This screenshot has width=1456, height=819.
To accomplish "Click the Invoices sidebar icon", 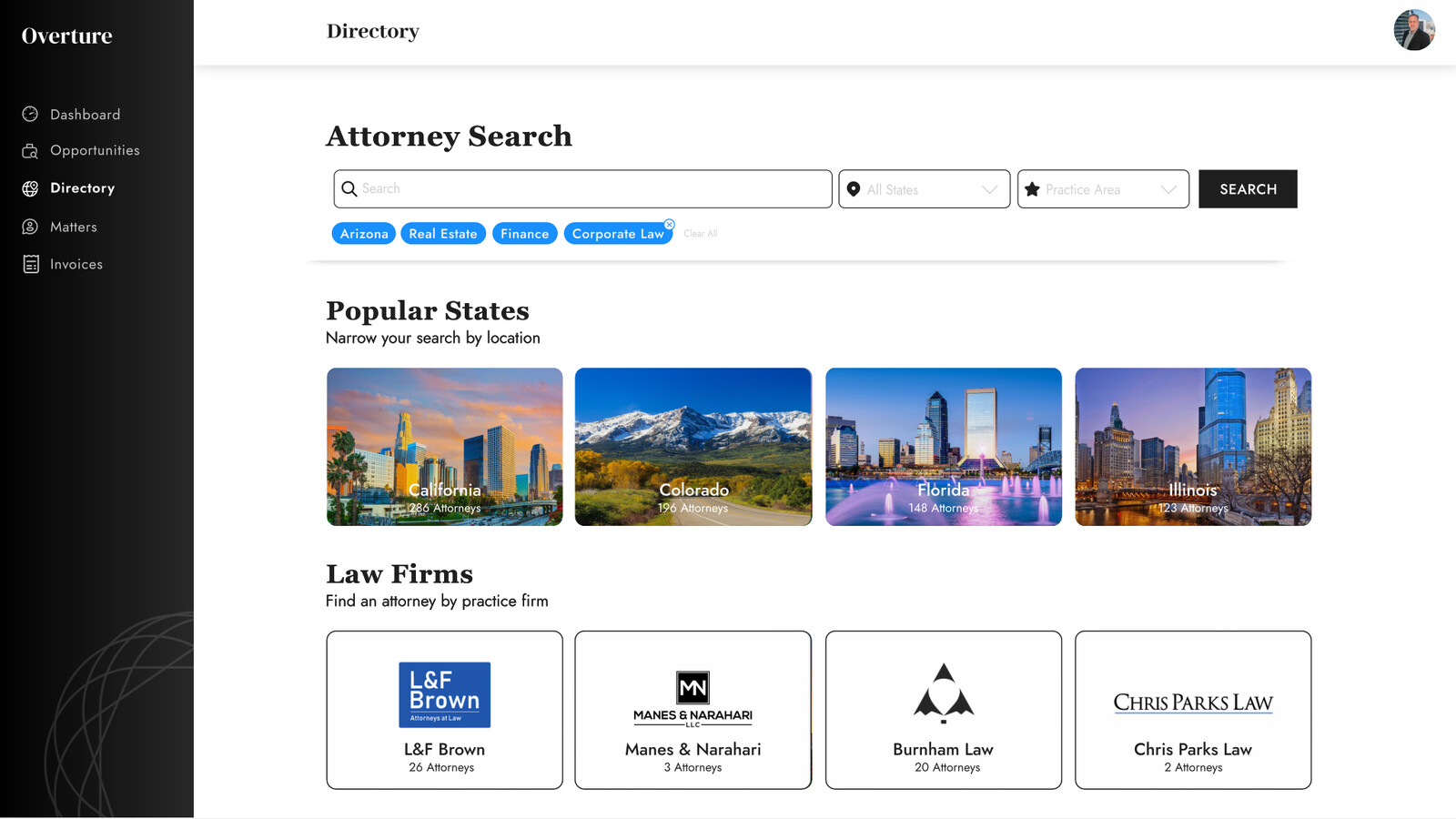I will pyautogui.click(x=30, y=264).
